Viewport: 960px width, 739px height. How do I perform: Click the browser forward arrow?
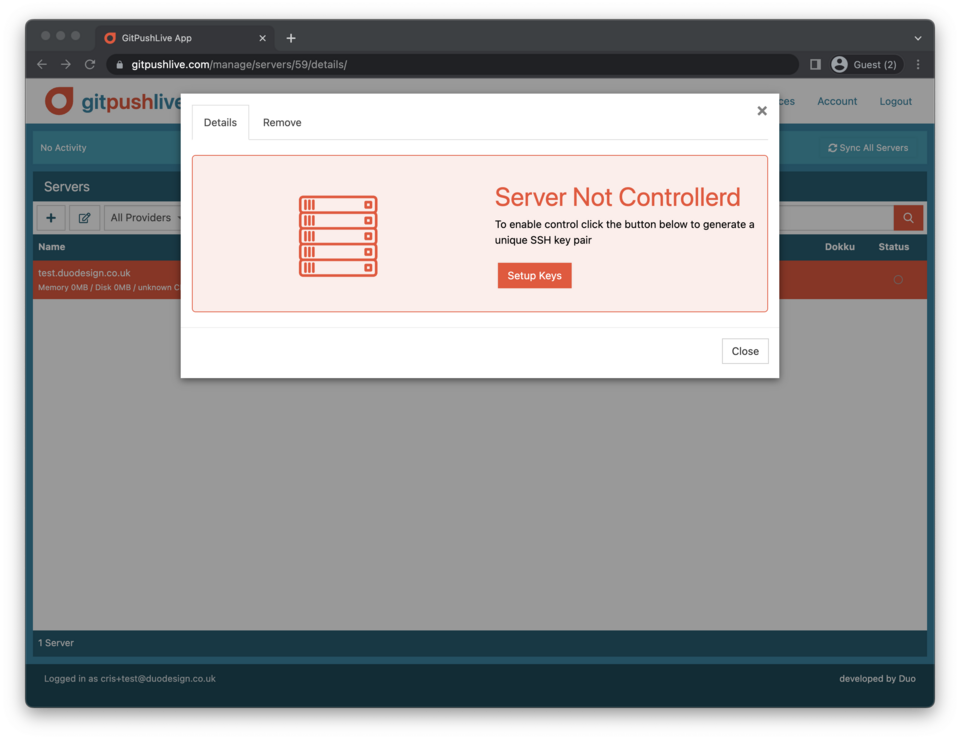click(x=66, y=64)
